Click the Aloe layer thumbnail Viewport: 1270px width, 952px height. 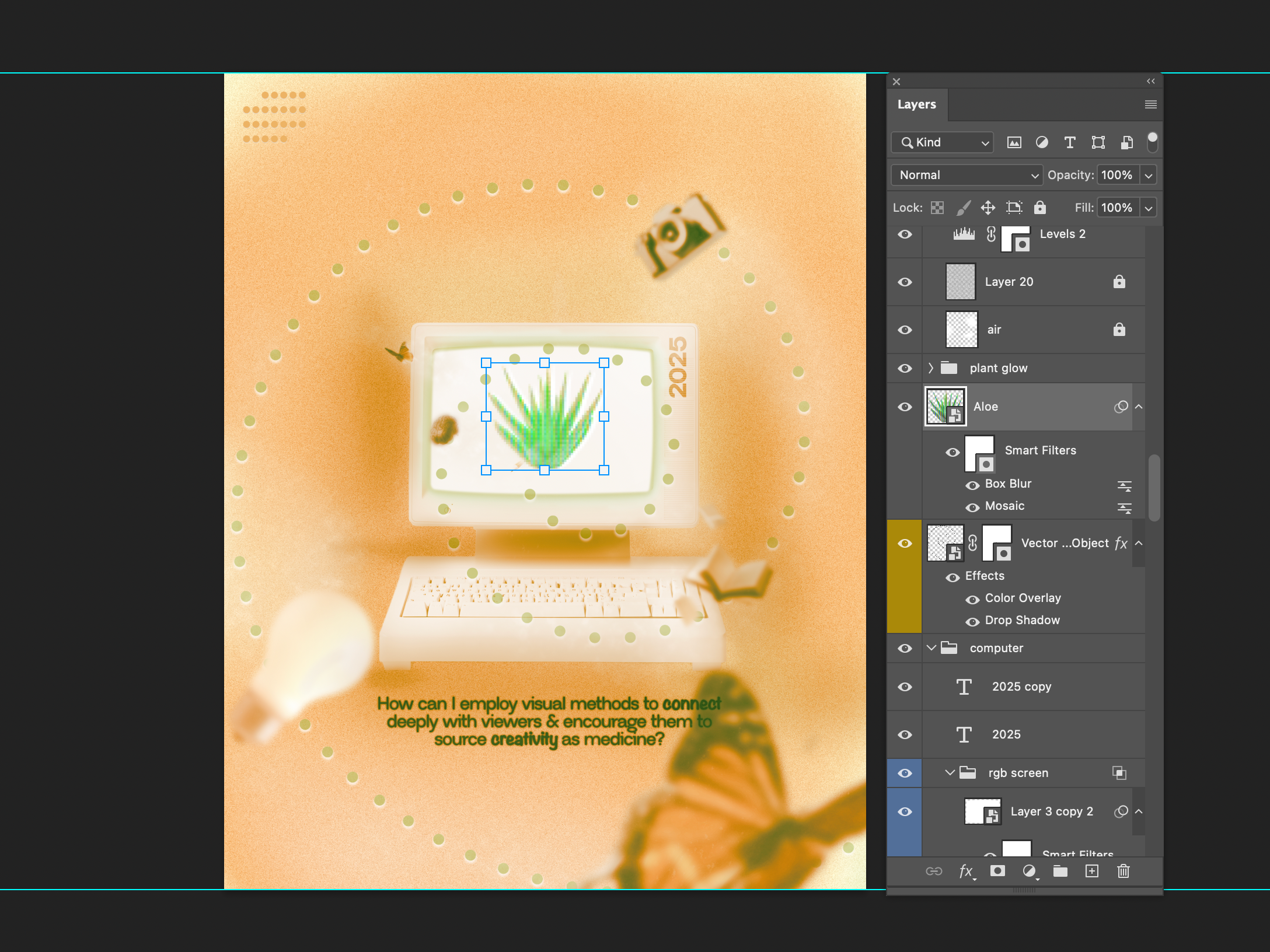pyautogui.click(x=945, y=407)
